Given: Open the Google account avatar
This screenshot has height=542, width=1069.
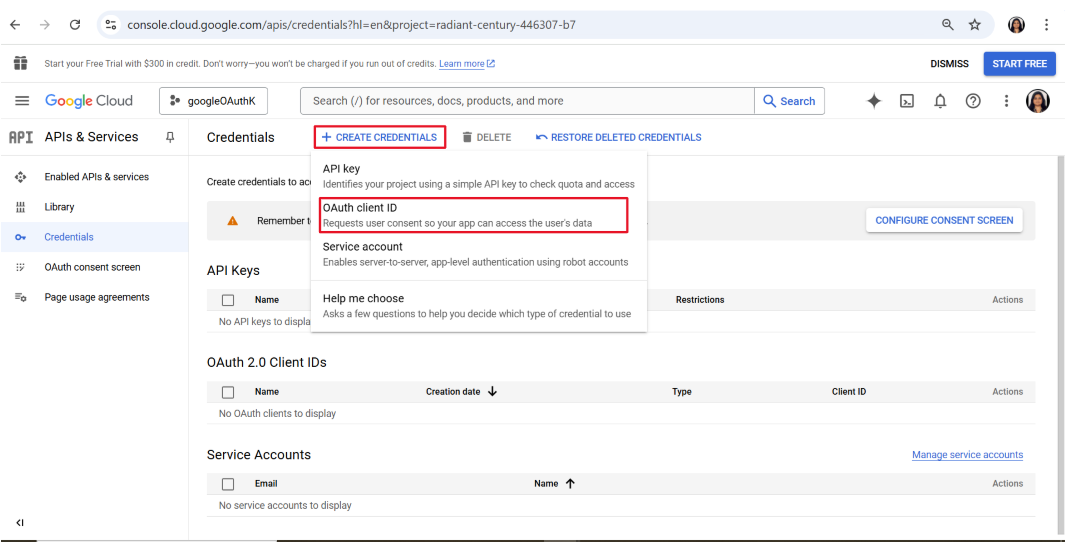Looking at the screenshot, I should click(1038, 101).
